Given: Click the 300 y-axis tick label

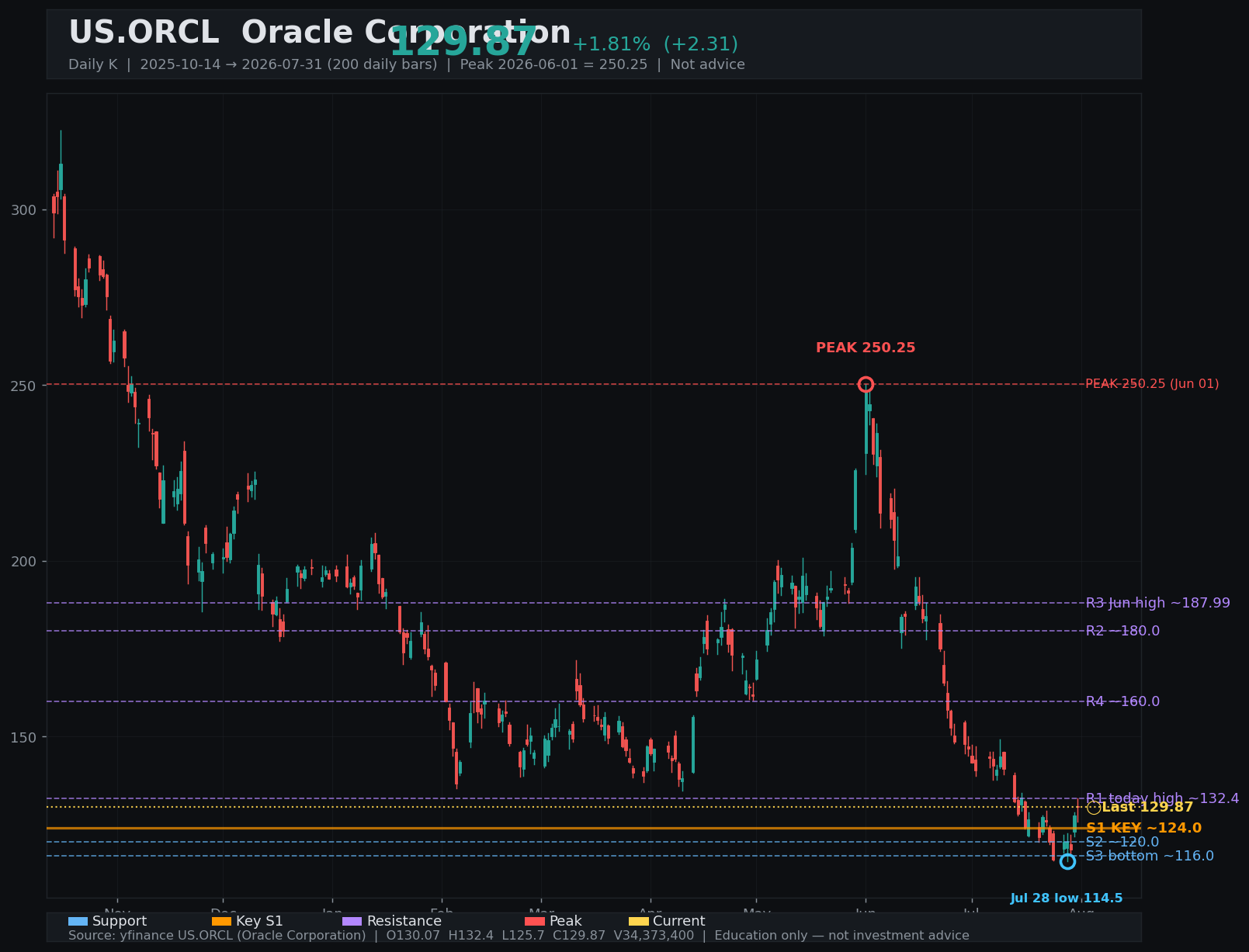Looking at the screenshot, I should (23, 210).
